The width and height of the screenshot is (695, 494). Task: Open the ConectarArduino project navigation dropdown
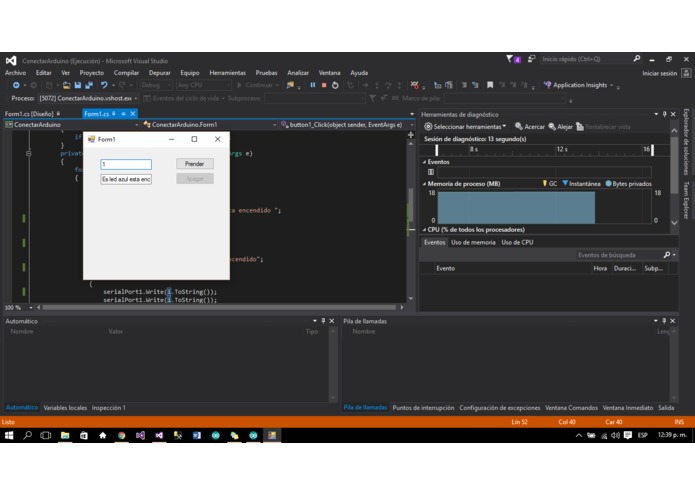click(x=72, y=125)
